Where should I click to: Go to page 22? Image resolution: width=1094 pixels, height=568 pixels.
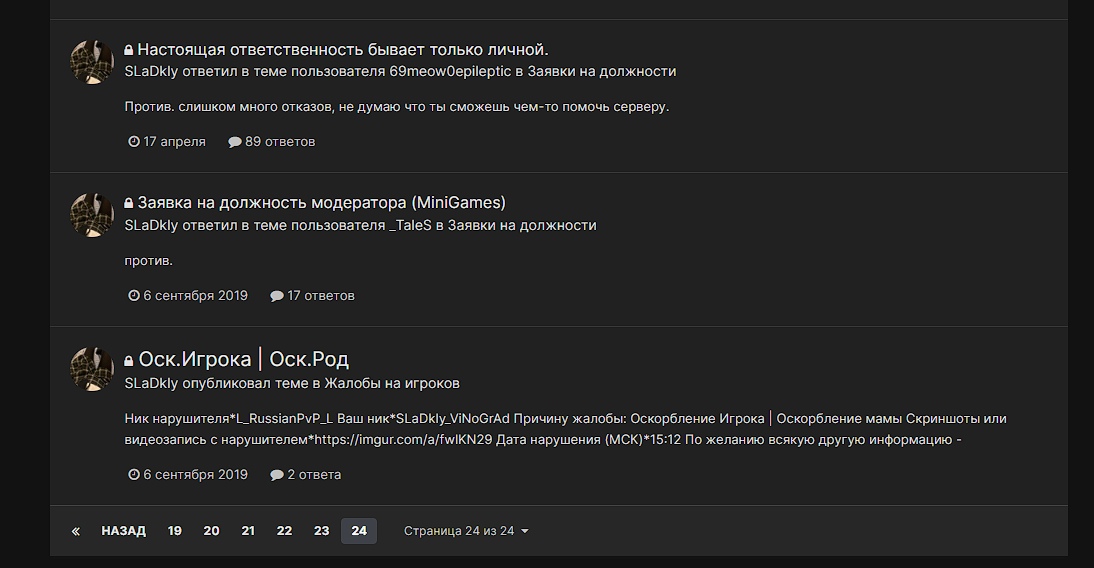coord(284,531)
